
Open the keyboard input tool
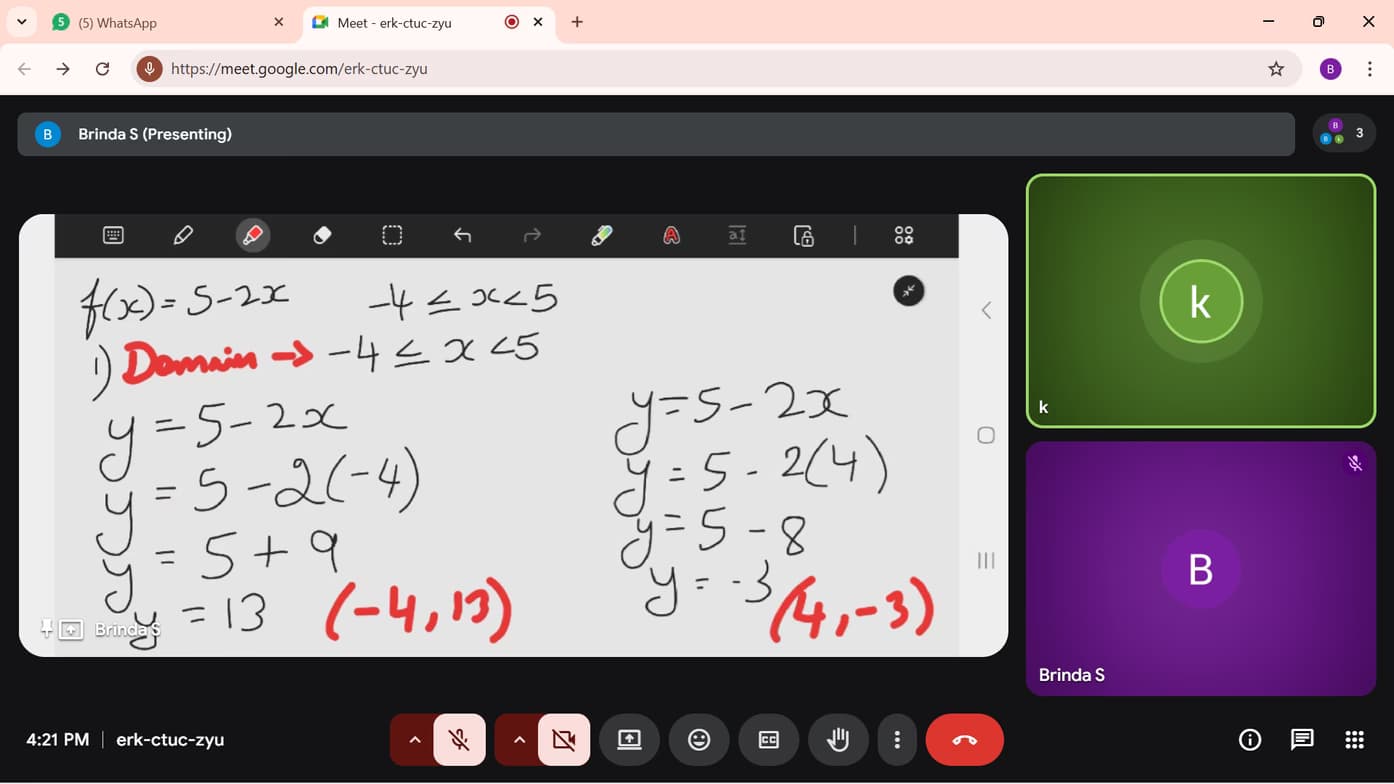pyautogui.click(x=113, y=235)
